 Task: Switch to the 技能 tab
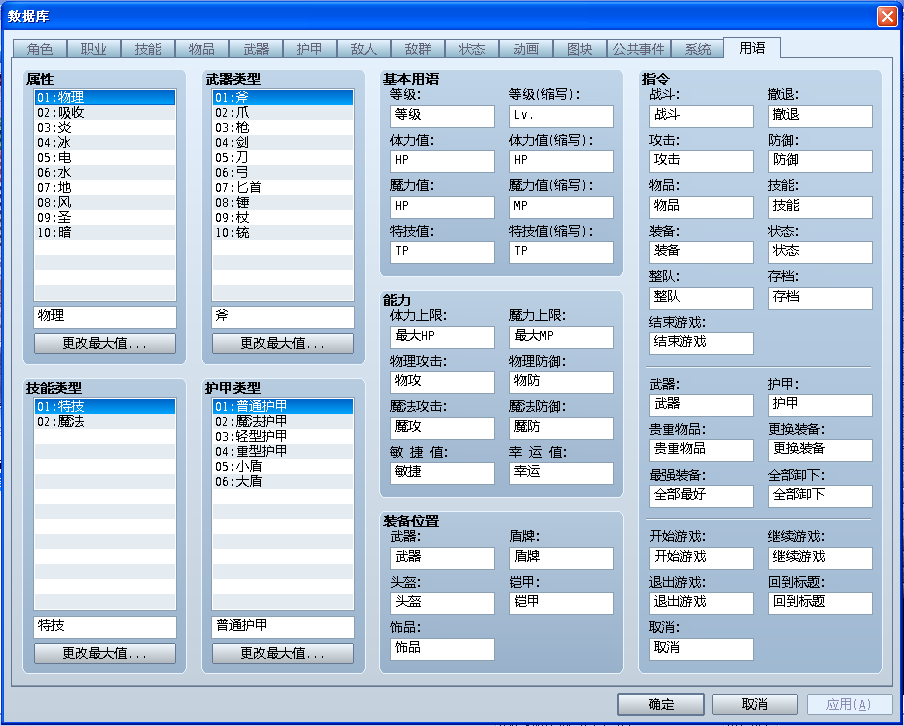148,49
